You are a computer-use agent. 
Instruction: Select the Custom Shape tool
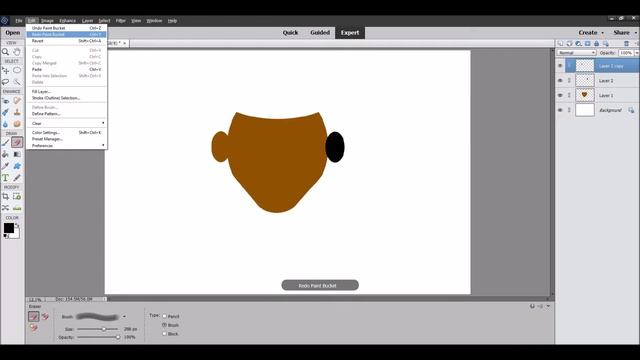17,166
